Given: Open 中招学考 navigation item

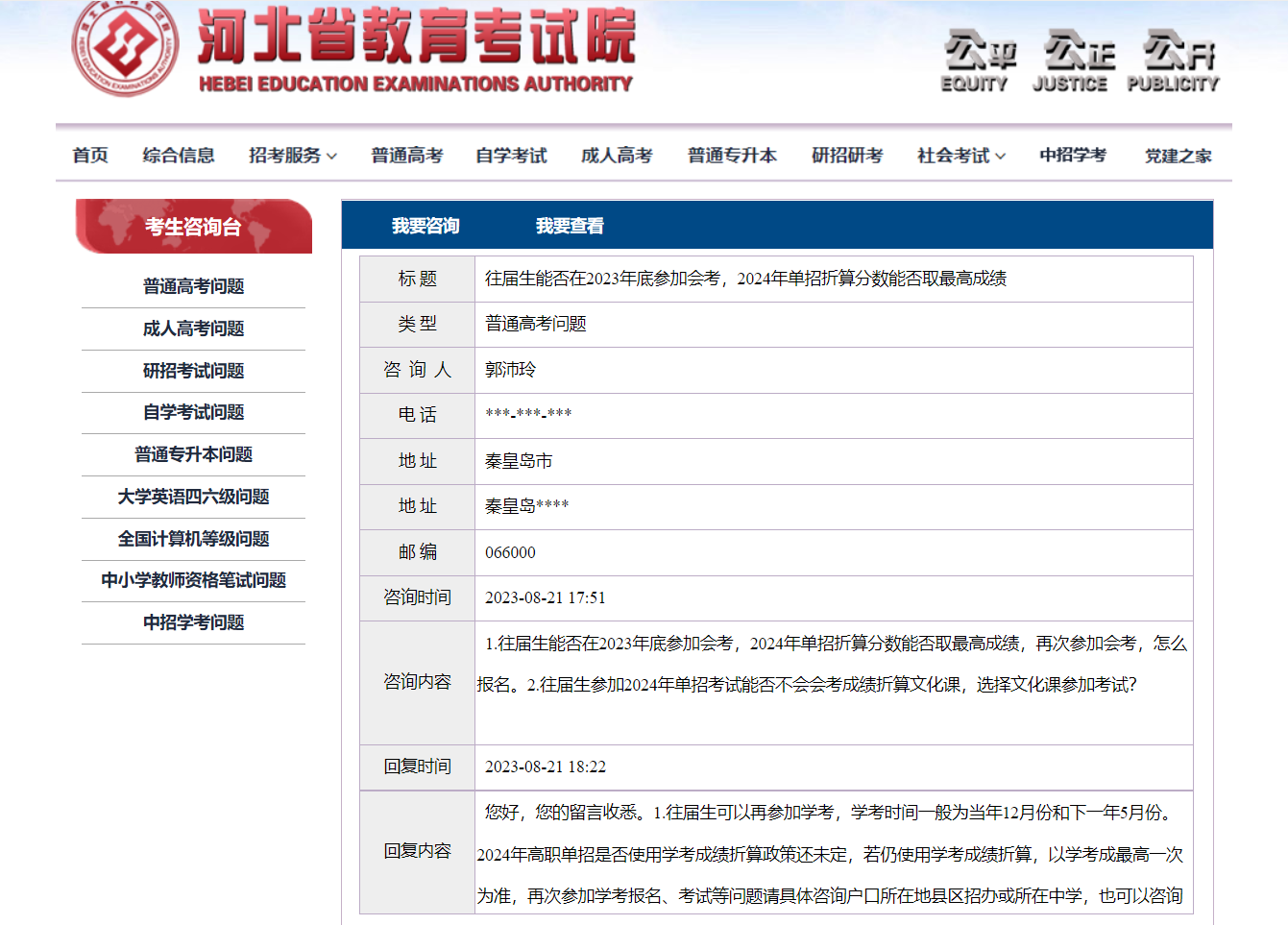Looking at the screenshot, I should pos(1073,155).
